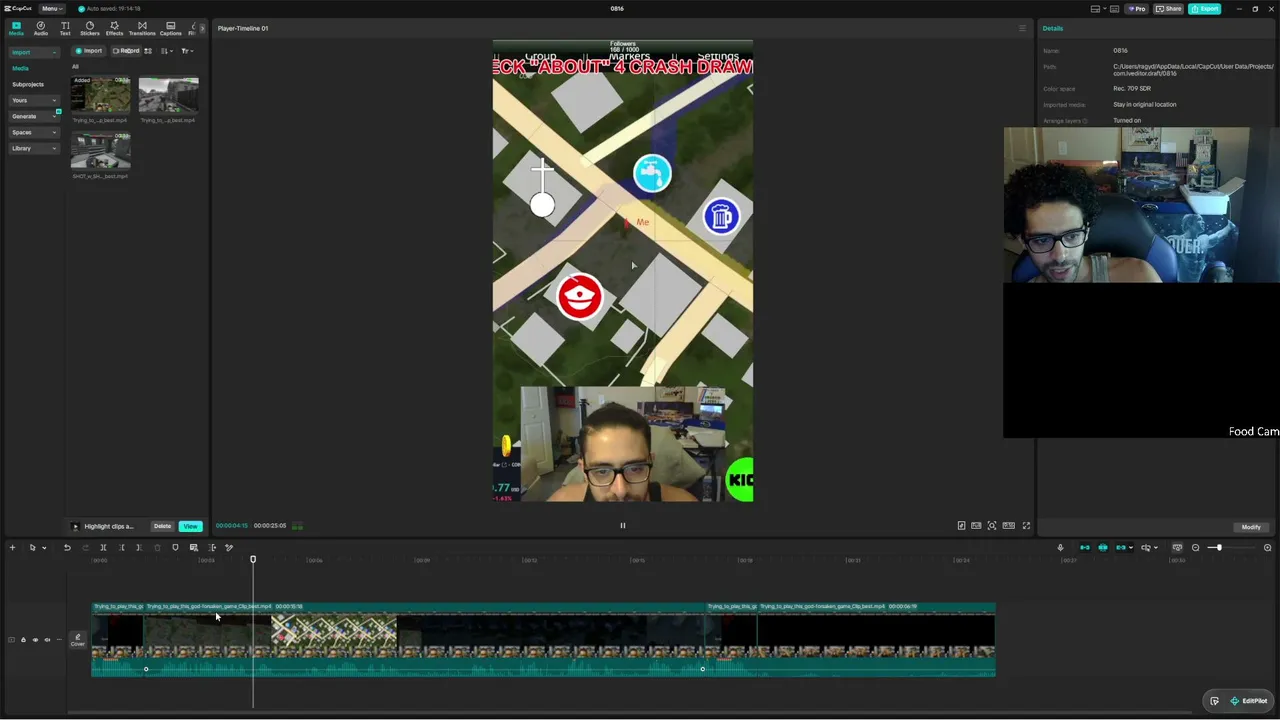Click the preview zoom-to-fit icon
Screen dimensions: 1280x720
[992, 526]
